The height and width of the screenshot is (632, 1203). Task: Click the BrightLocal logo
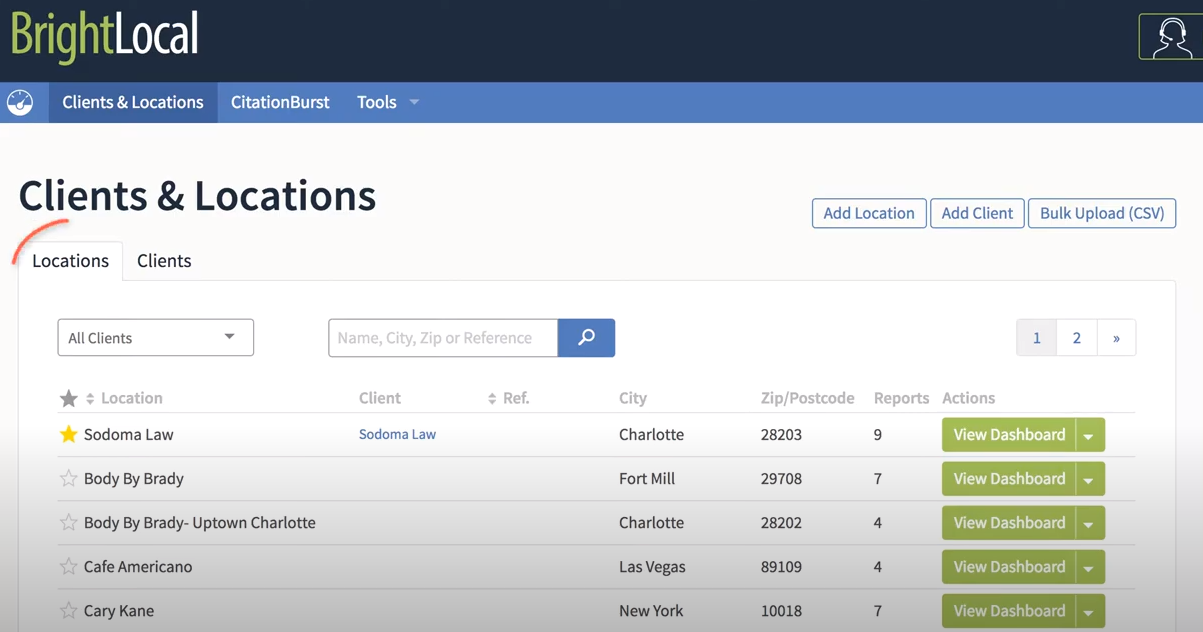click(x=105, y=36)
